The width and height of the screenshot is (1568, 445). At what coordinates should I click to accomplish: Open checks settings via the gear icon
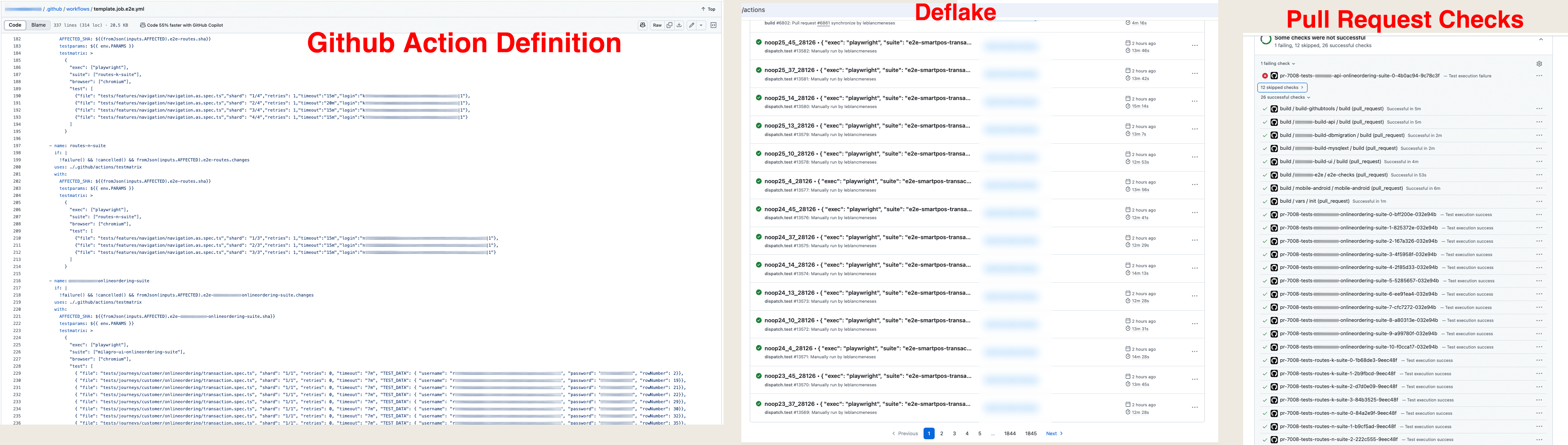click(1540, 64)
